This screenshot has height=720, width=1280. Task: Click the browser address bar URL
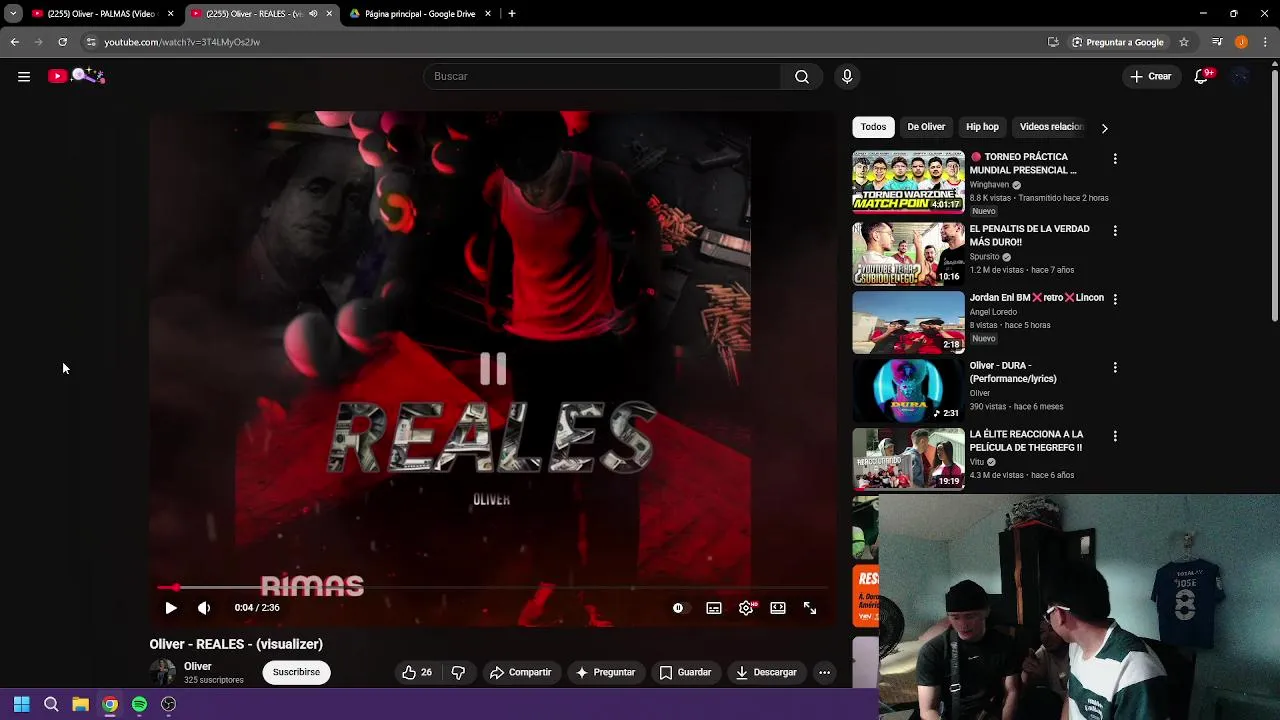182,42
